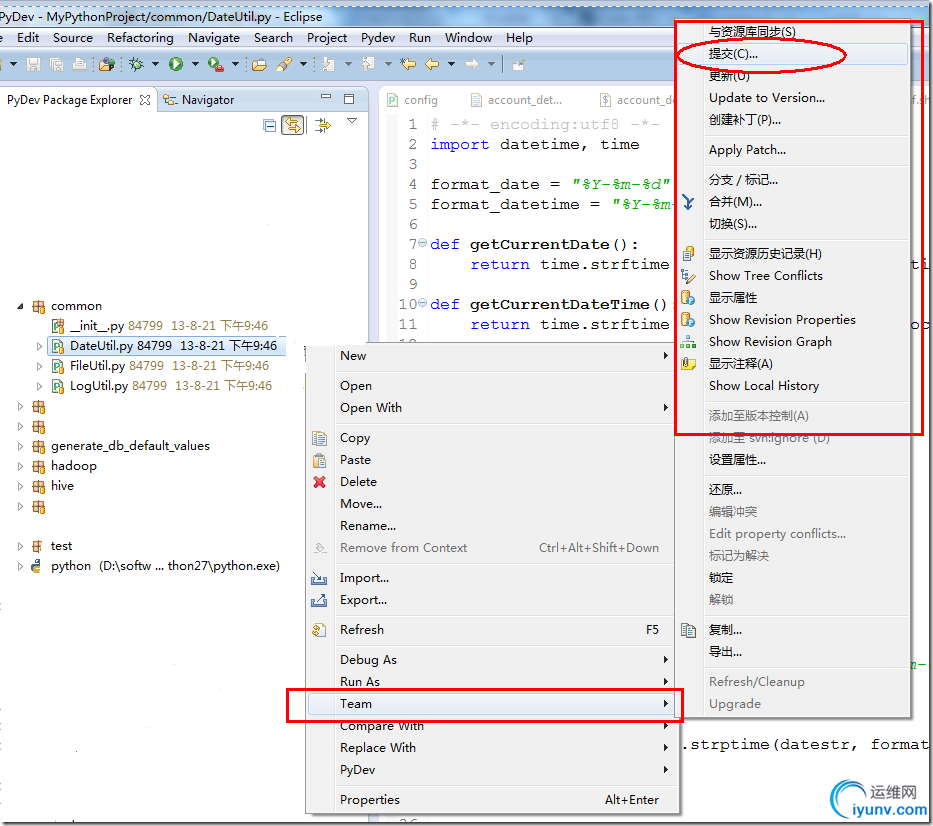Expand the FileUtil.py tree item
Screen dimensions: 933x826
point(40,366)
